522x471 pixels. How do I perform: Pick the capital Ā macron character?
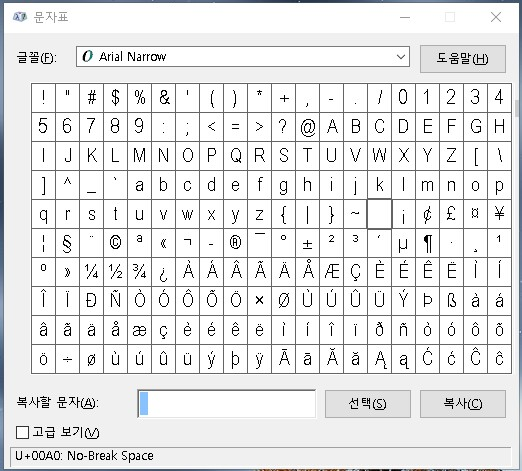[x=283, y=359]
